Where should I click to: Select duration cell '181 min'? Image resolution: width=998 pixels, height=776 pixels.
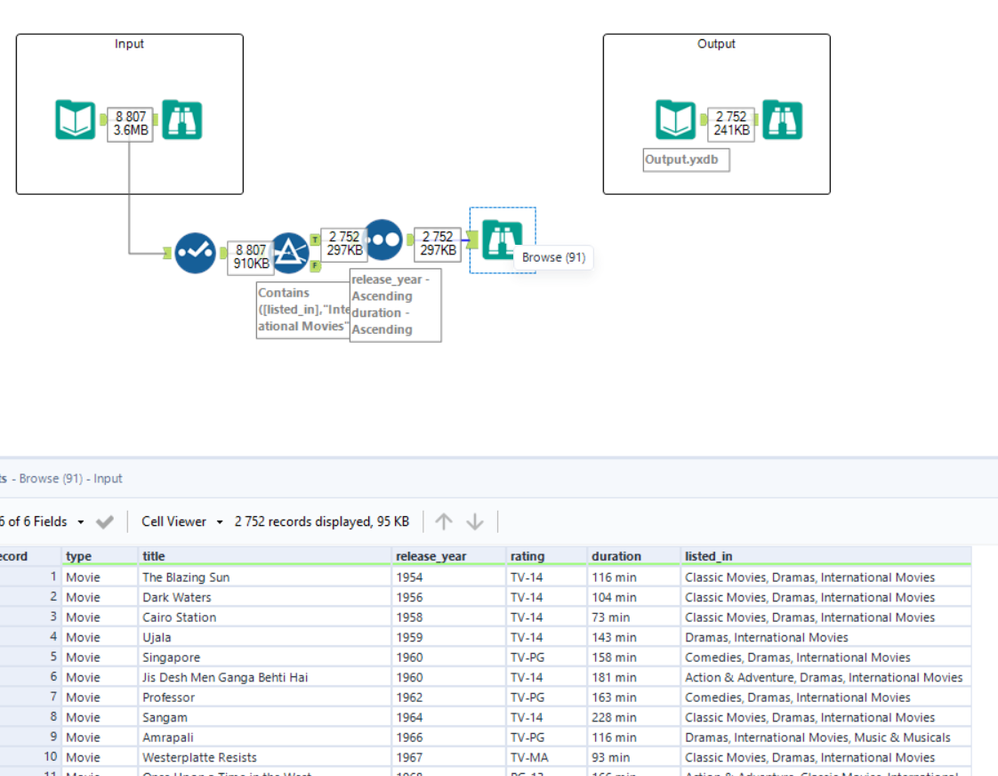tap(633, 677)
